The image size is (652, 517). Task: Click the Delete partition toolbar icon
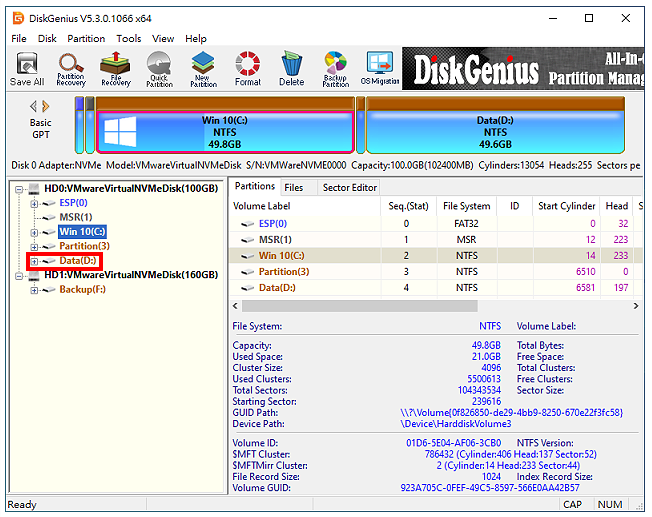click(291, 69)
